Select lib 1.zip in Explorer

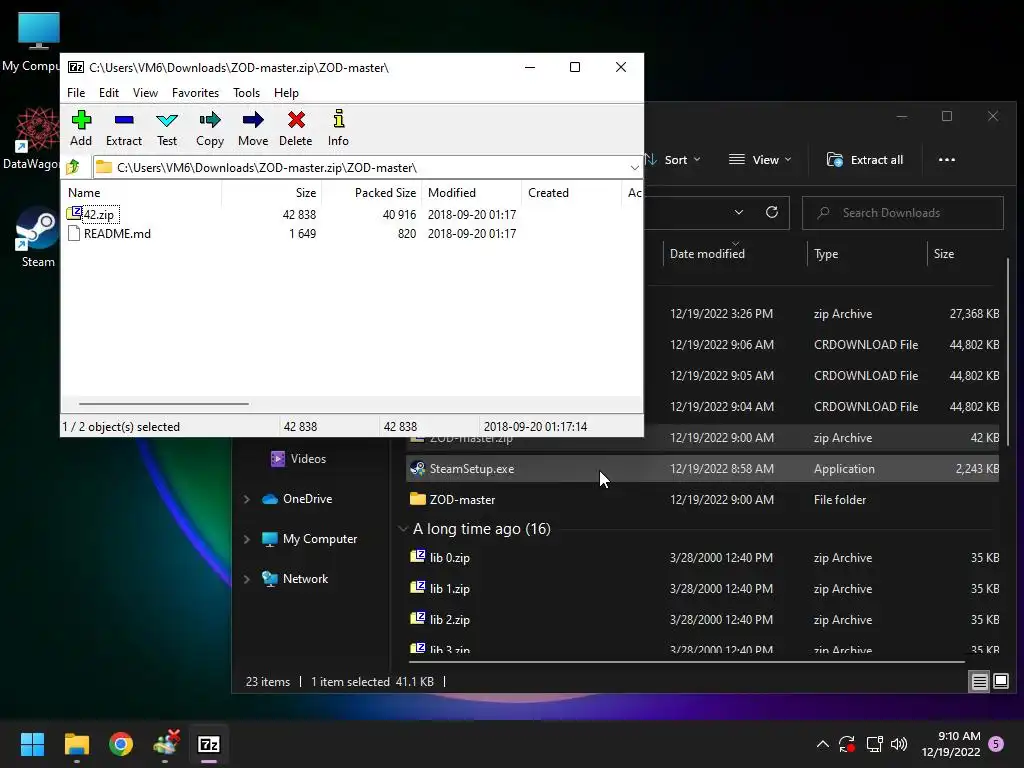tap(702, 588)
